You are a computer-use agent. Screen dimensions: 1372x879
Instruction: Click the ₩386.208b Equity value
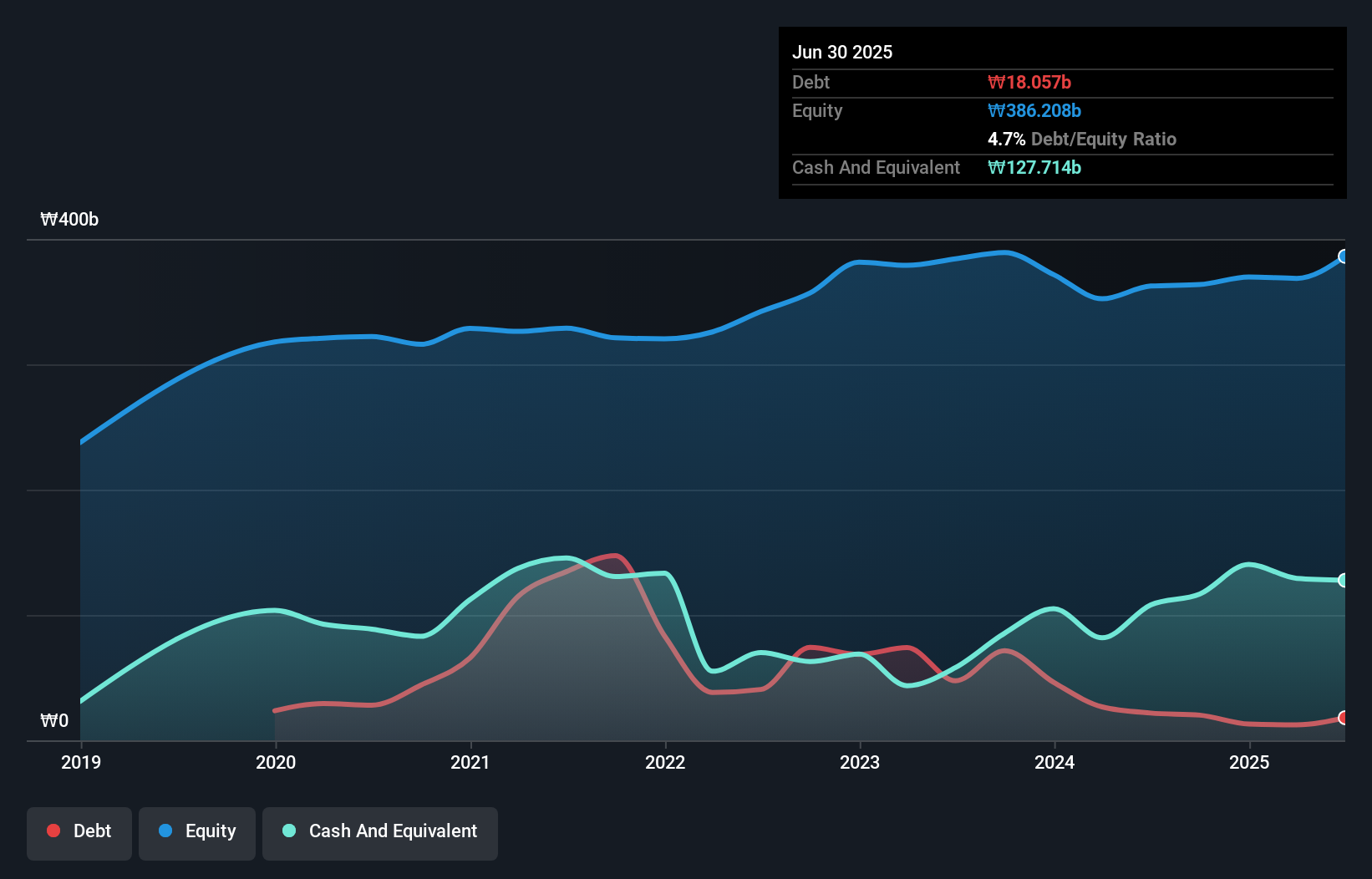[x=1034, y=110]
